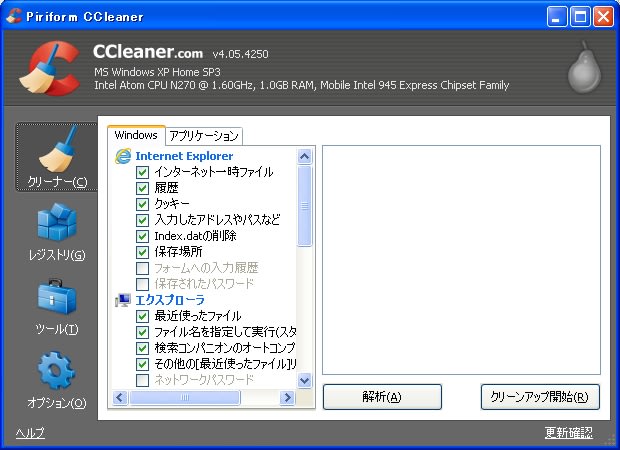The image size is (620, 450).
Task: Minimize the CCleaner window
Action: (557, 17)
